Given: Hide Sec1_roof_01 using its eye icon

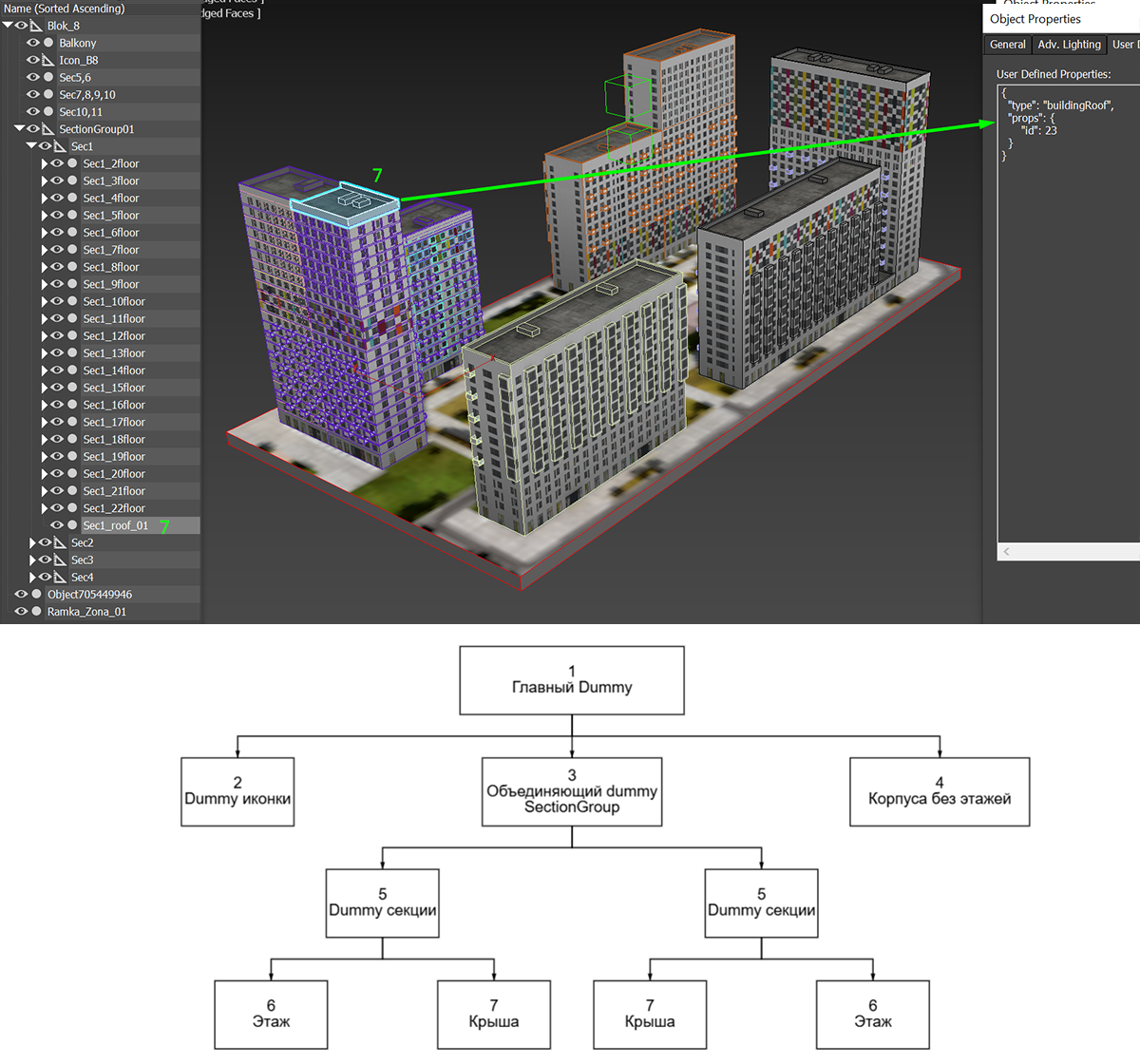Looking at the screenshot, I should point(57,525).
